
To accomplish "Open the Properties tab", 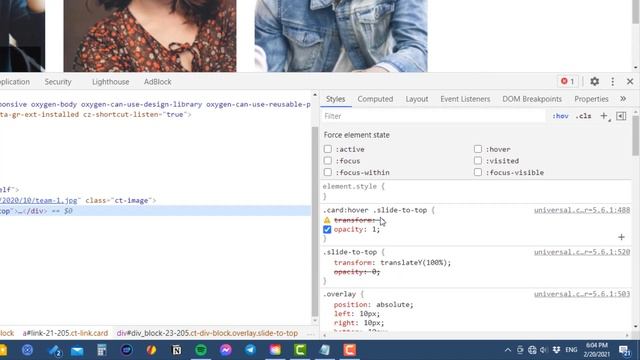I will pyautogui.click(x=591, y=99).
